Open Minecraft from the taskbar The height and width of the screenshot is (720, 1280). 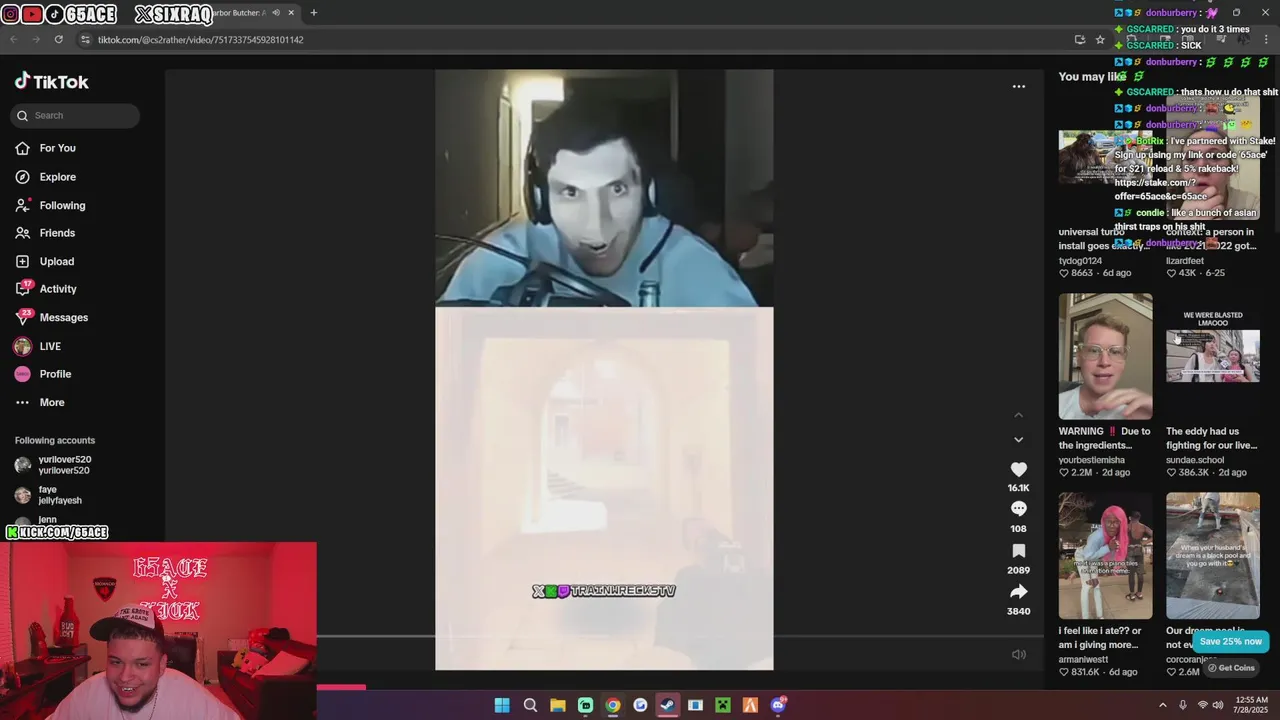(723, 705)
